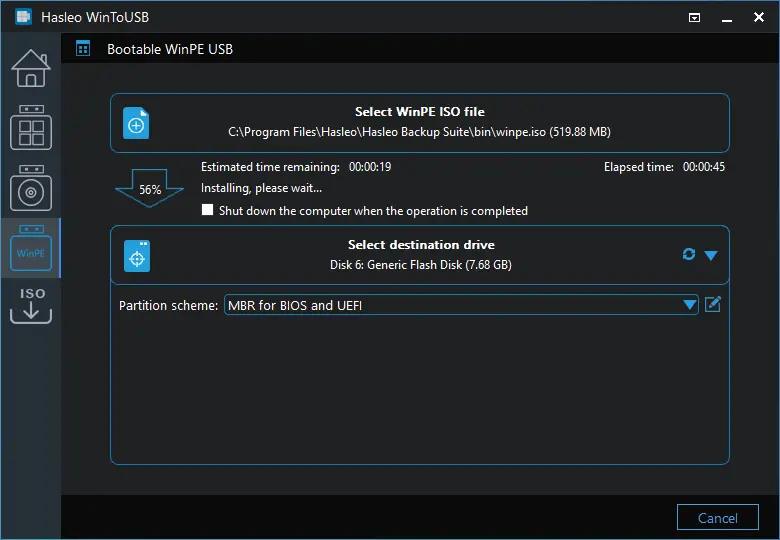Go to the Home sidebar icon
Screen dimensions: 780x540
31,68
